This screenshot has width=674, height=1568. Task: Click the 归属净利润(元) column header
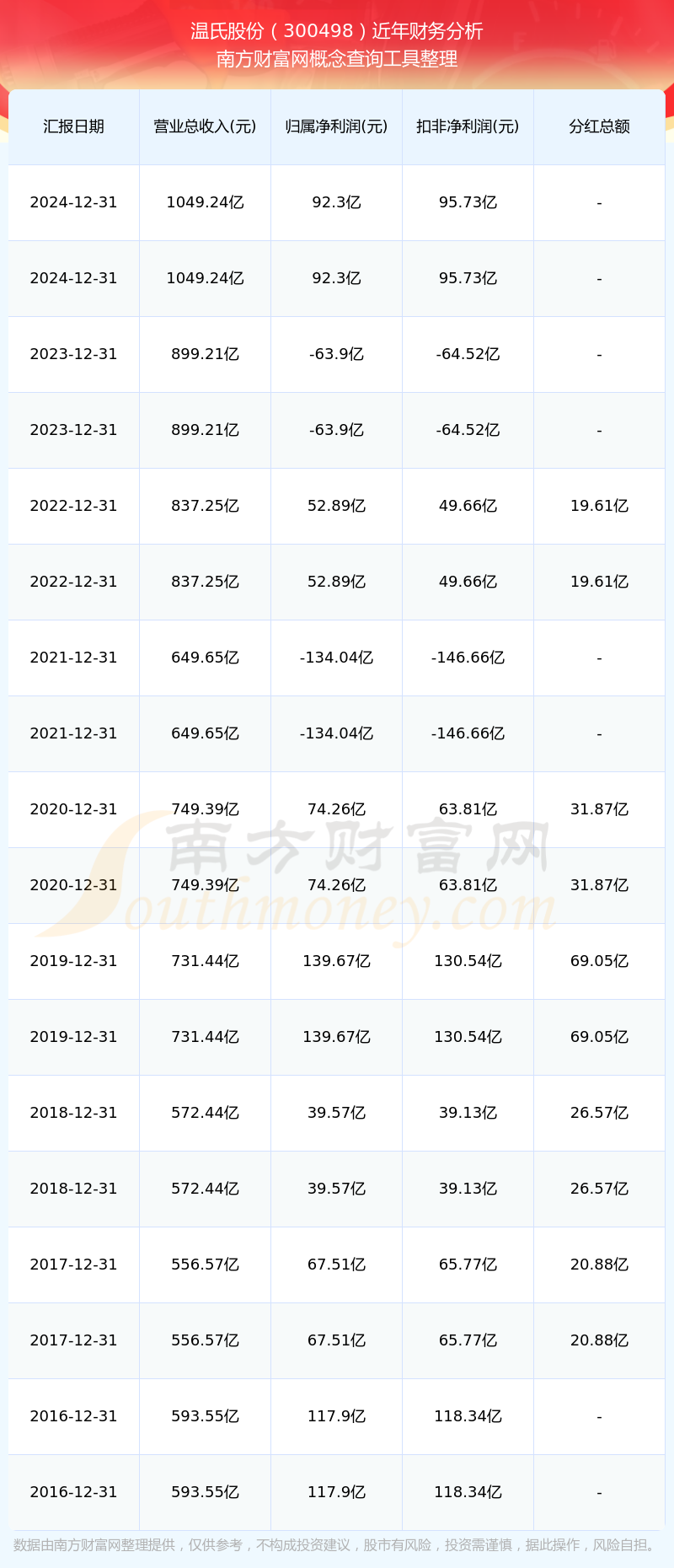[x=336, y=126]
